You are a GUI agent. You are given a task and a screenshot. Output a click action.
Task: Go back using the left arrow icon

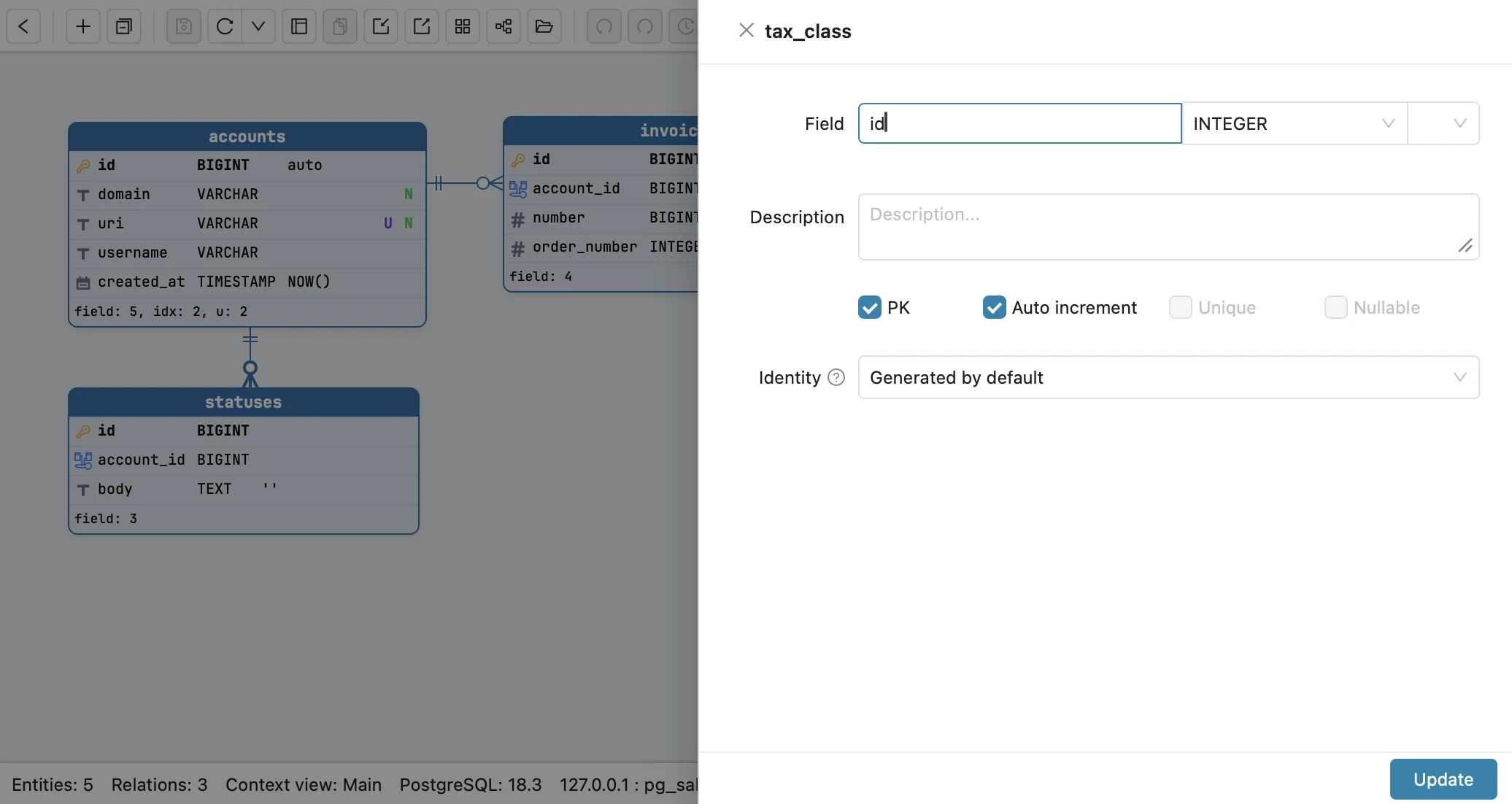point(23,27)
